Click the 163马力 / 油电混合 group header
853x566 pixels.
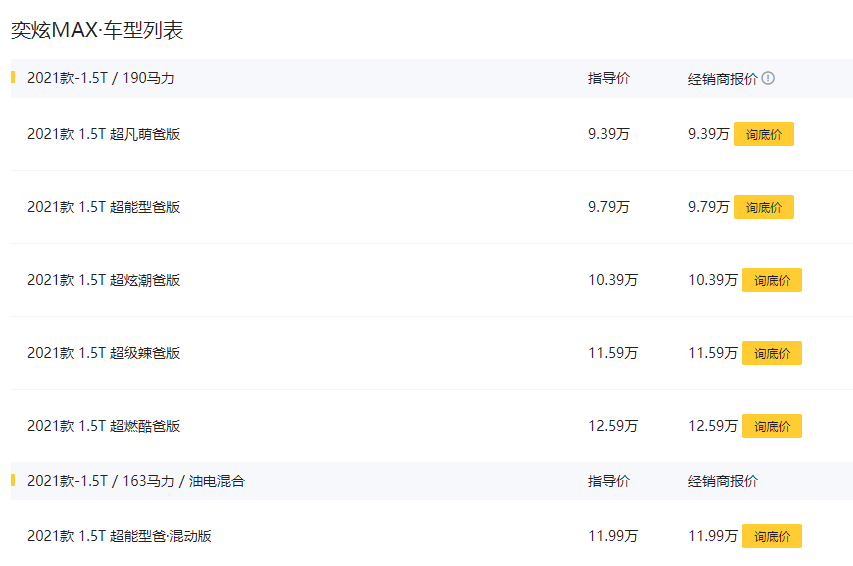click(136, 481)
